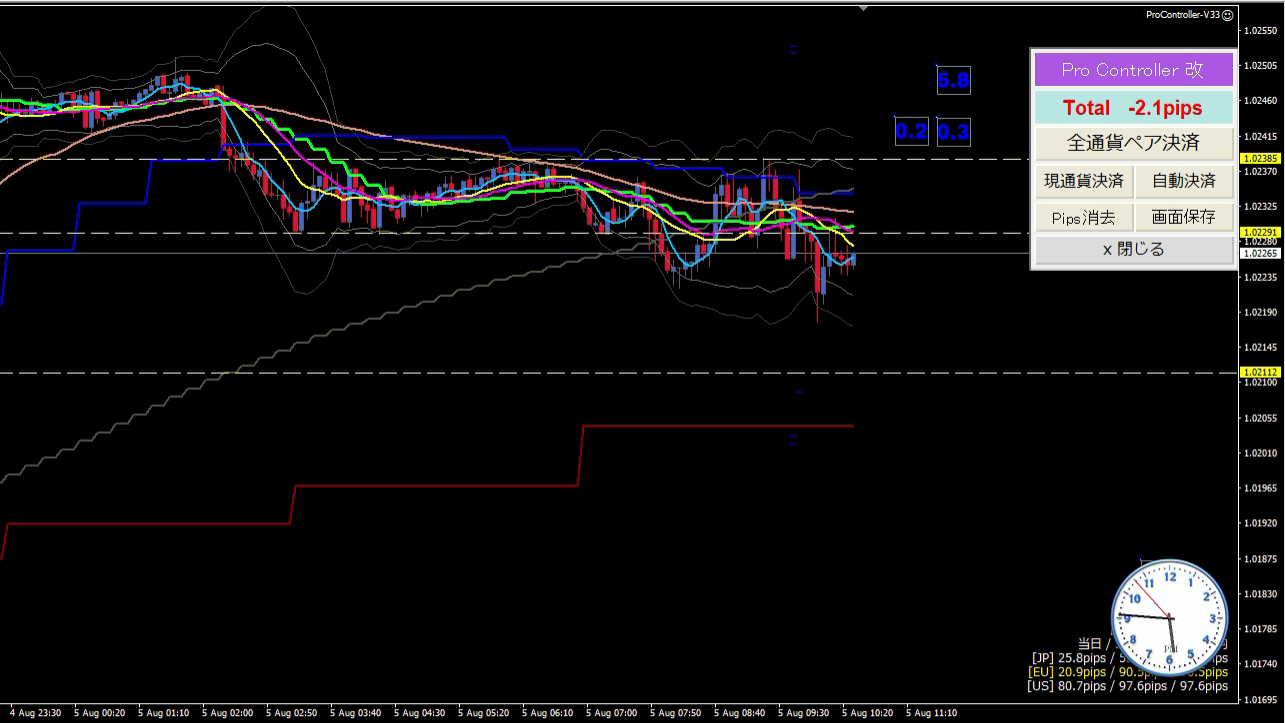The width and height of the screenshot is (1285, 723).
Task: Close all currency pairs with 全通貨ペア決済
Action: coord(1133,143)
